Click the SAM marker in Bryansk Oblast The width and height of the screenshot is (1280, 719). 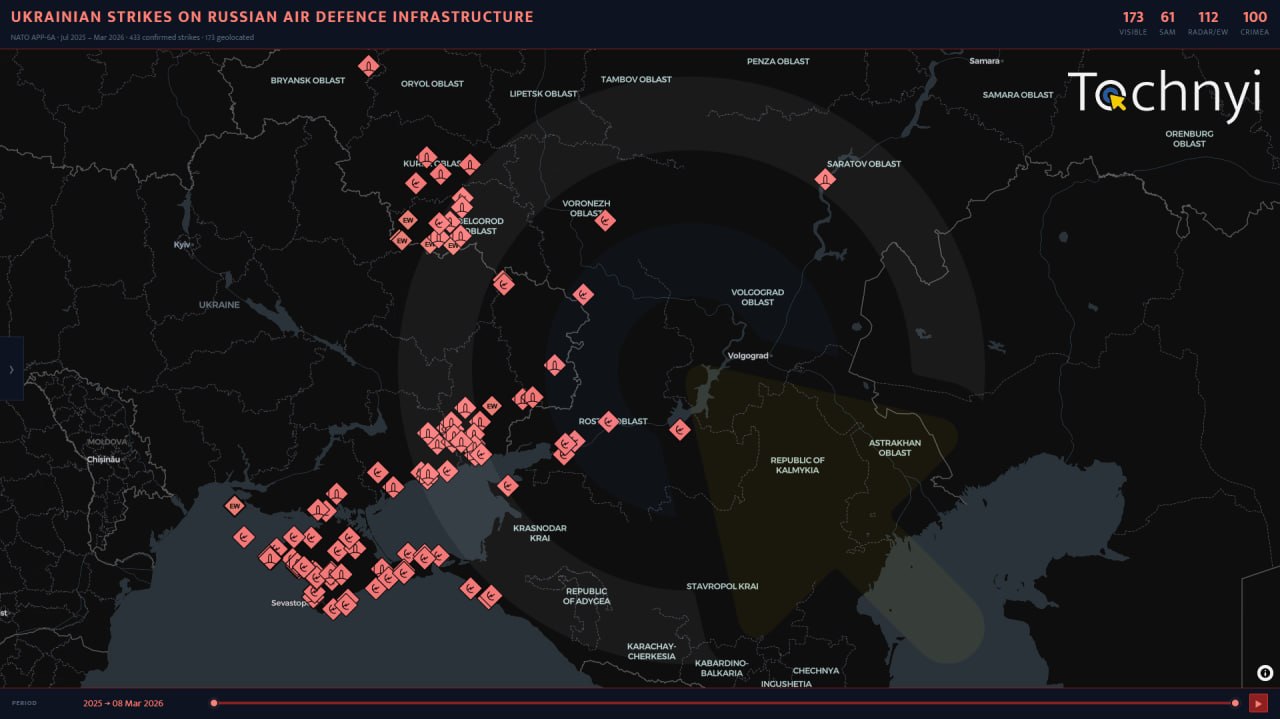368,66
